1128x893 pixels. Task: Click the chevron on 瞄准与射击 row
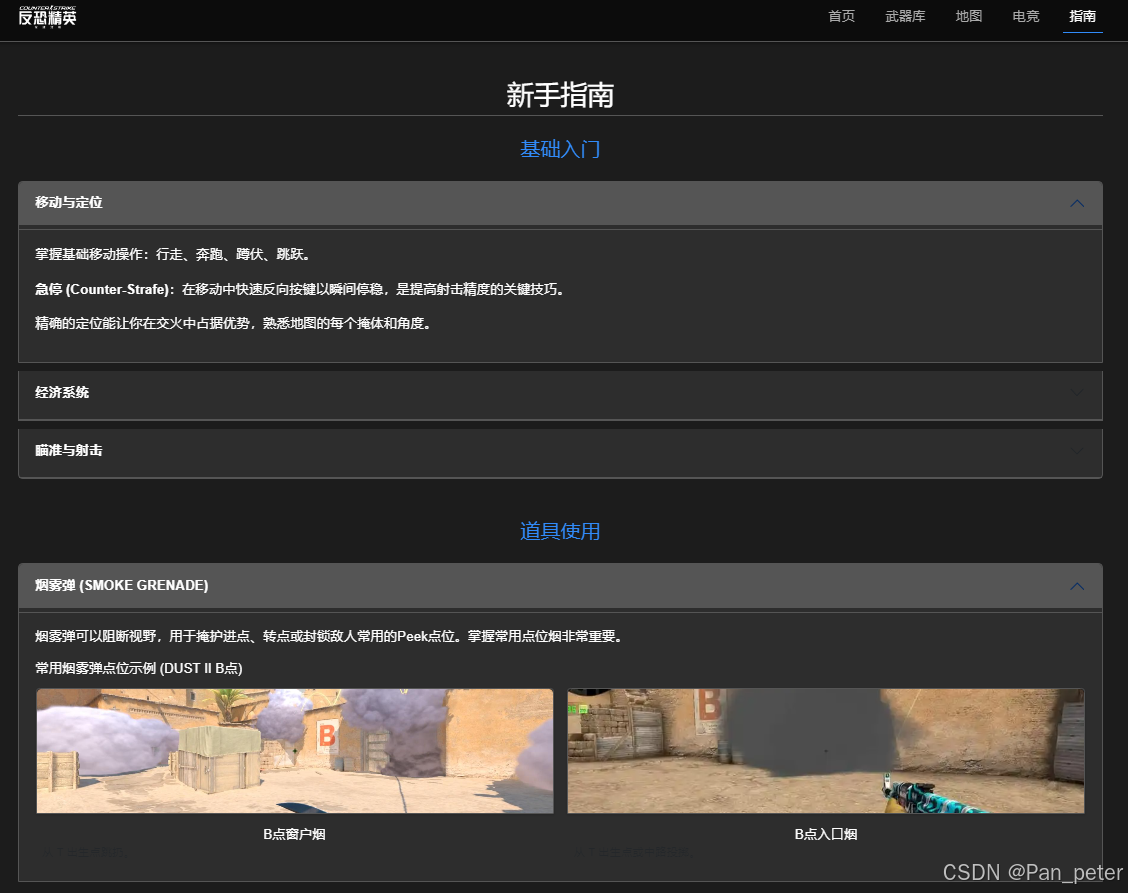(x=1077, y=450)
